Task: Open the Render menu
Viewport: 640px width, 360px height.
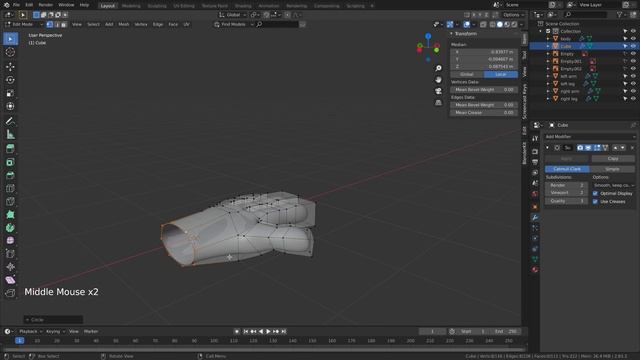Action: 46,5
